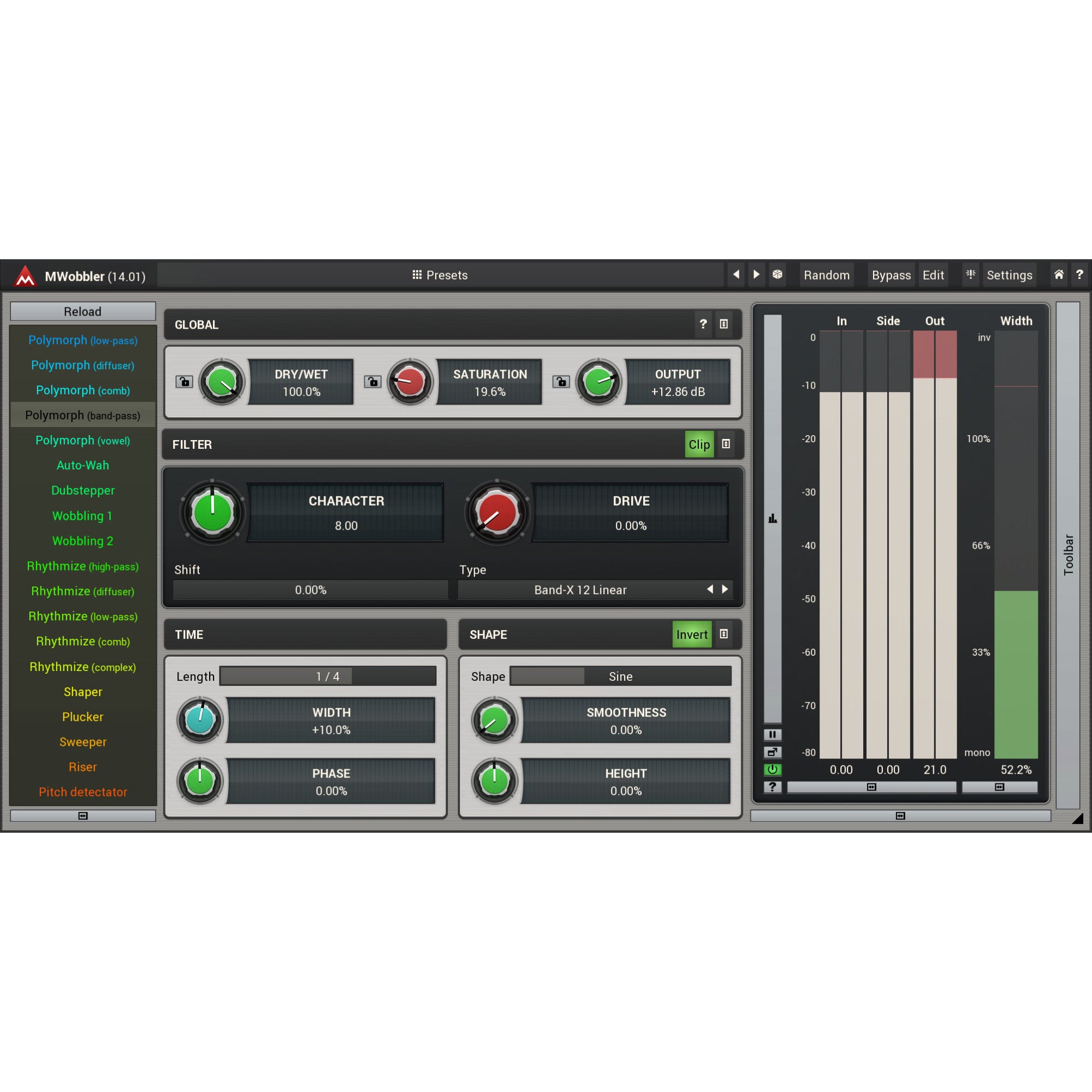Collapse the preset list panel icon
This screenshot has height=1092, width=1092.
83,816
